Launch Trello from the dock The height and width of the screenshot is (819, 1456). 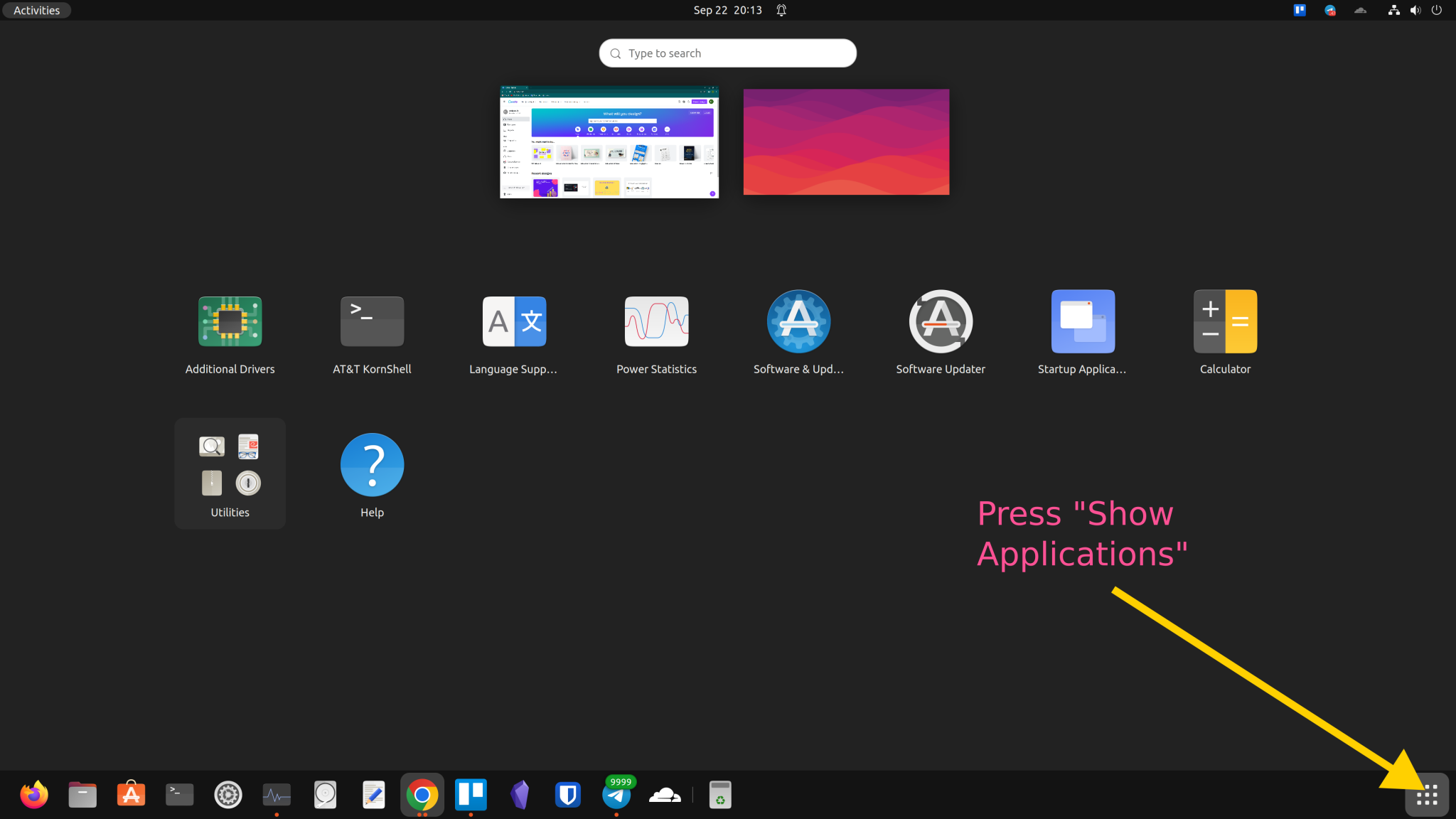[471, 794]
